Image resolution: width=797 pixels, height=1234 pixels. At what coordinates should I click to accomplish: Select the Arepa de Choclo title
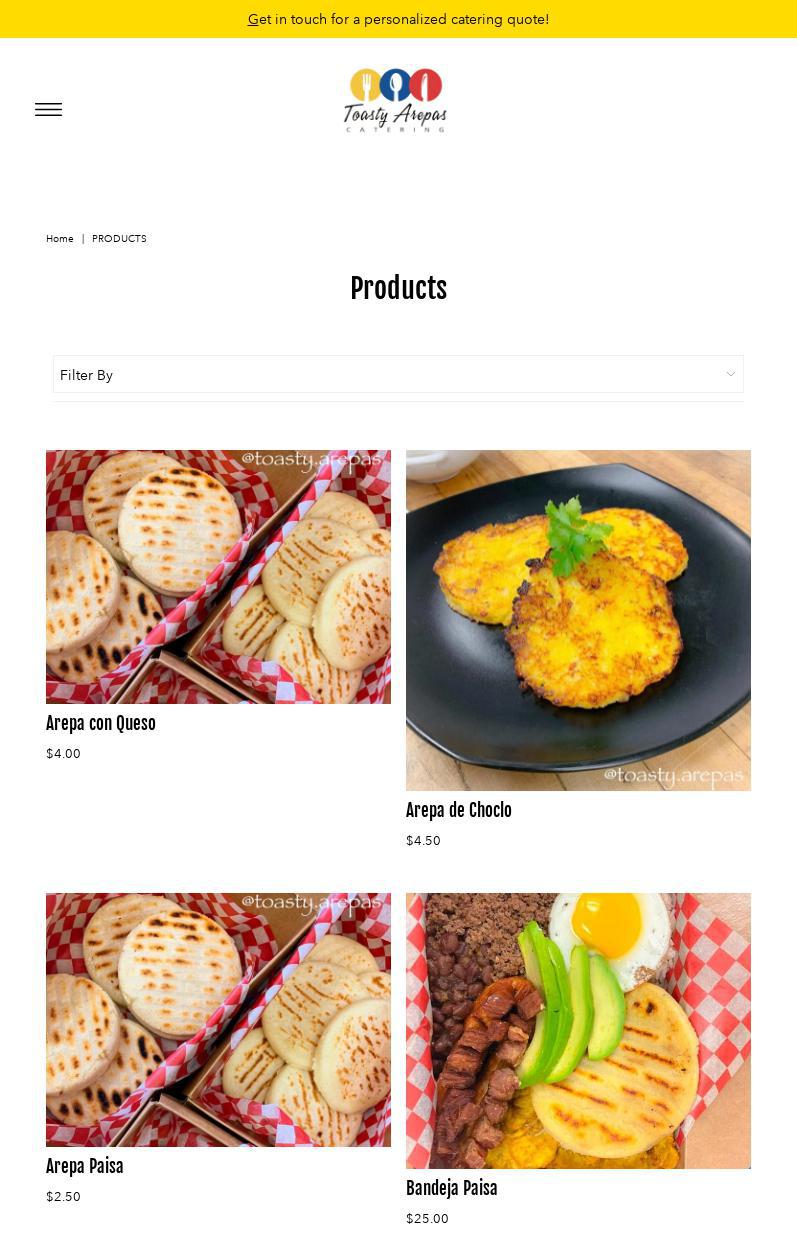click(x=459, y=810)
